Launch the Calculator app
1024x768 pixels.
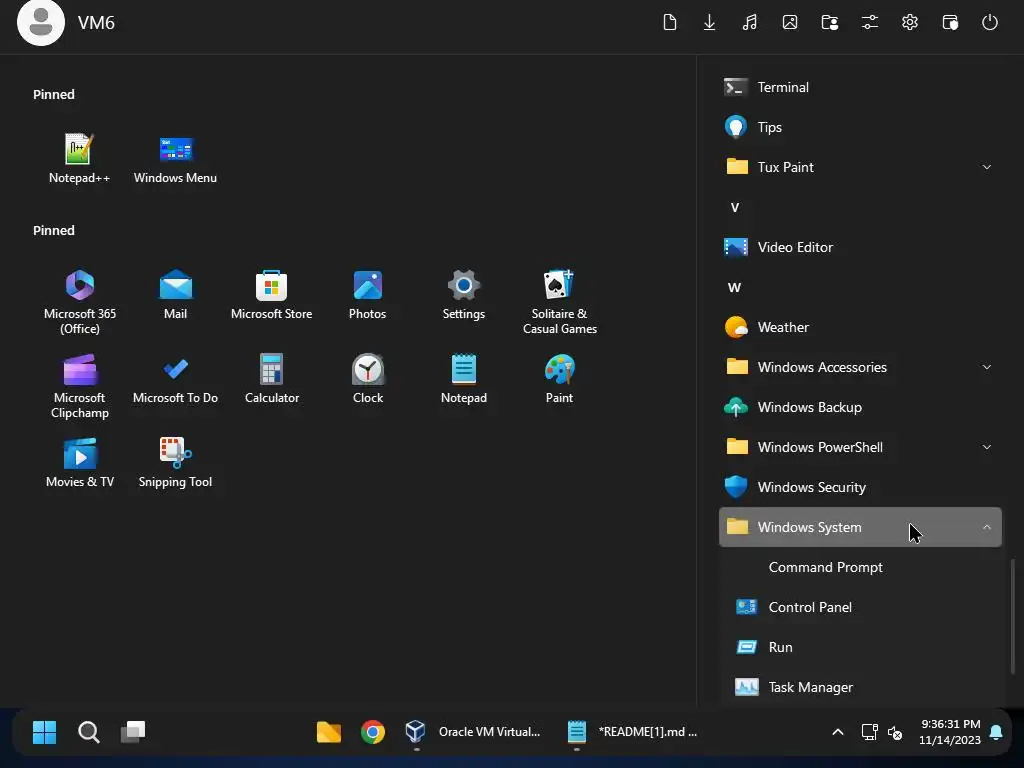[x=271, y=379]
